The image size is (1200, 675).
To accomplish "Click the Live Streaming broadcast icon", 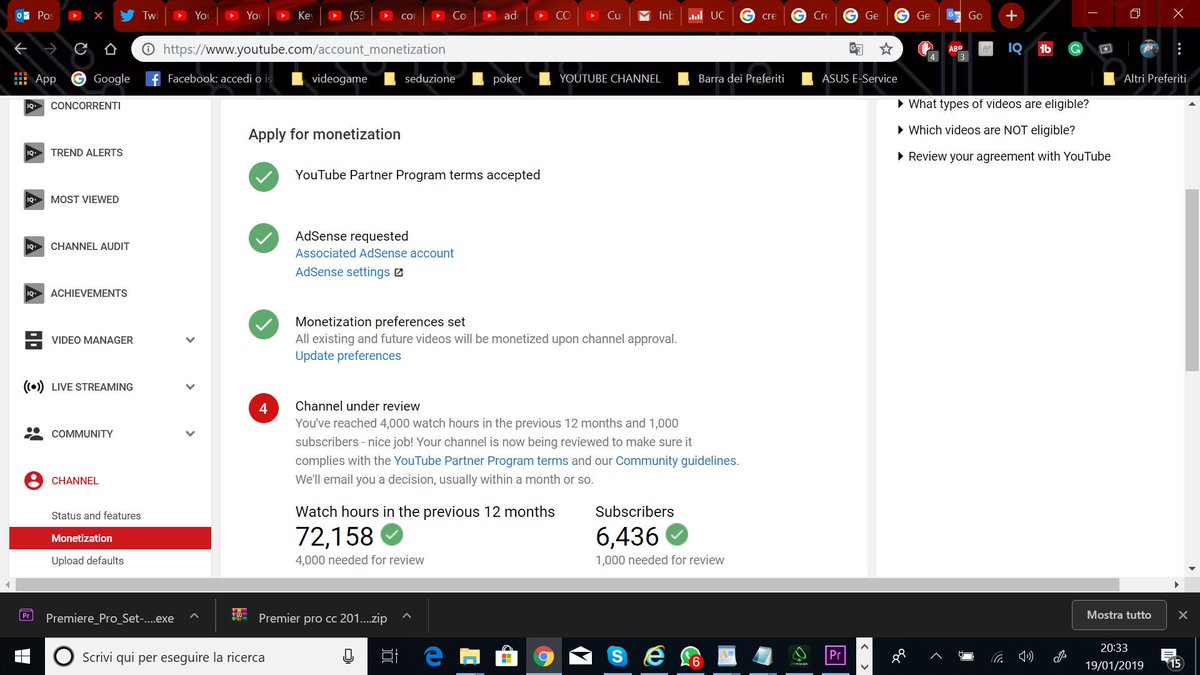I will click(x=33, y=387).
